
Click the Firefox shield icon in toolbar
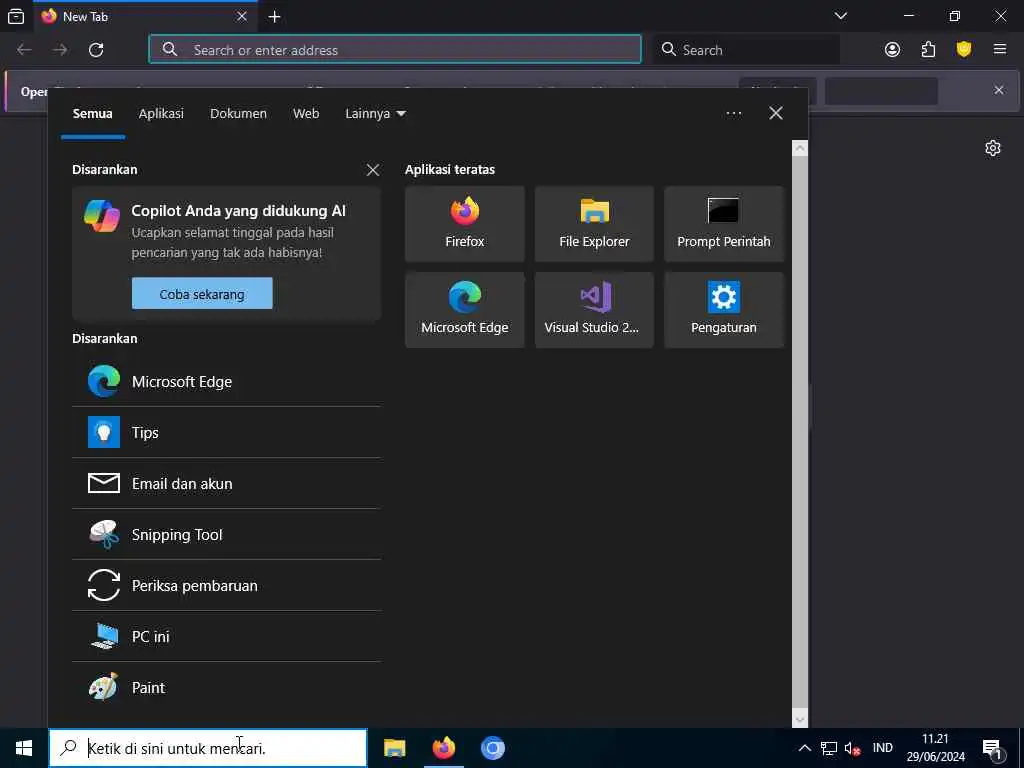(964, 50)
